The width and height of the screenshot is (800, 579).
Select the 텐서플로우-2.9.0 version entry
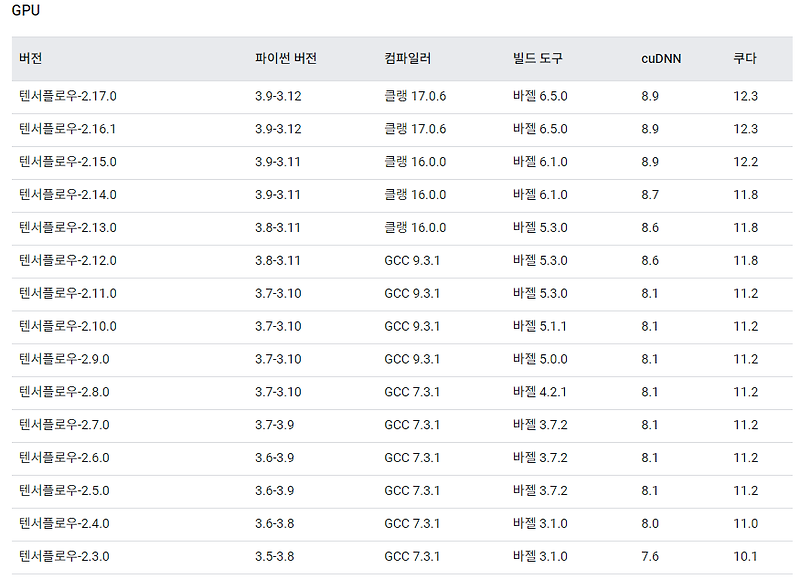point(63,358)
